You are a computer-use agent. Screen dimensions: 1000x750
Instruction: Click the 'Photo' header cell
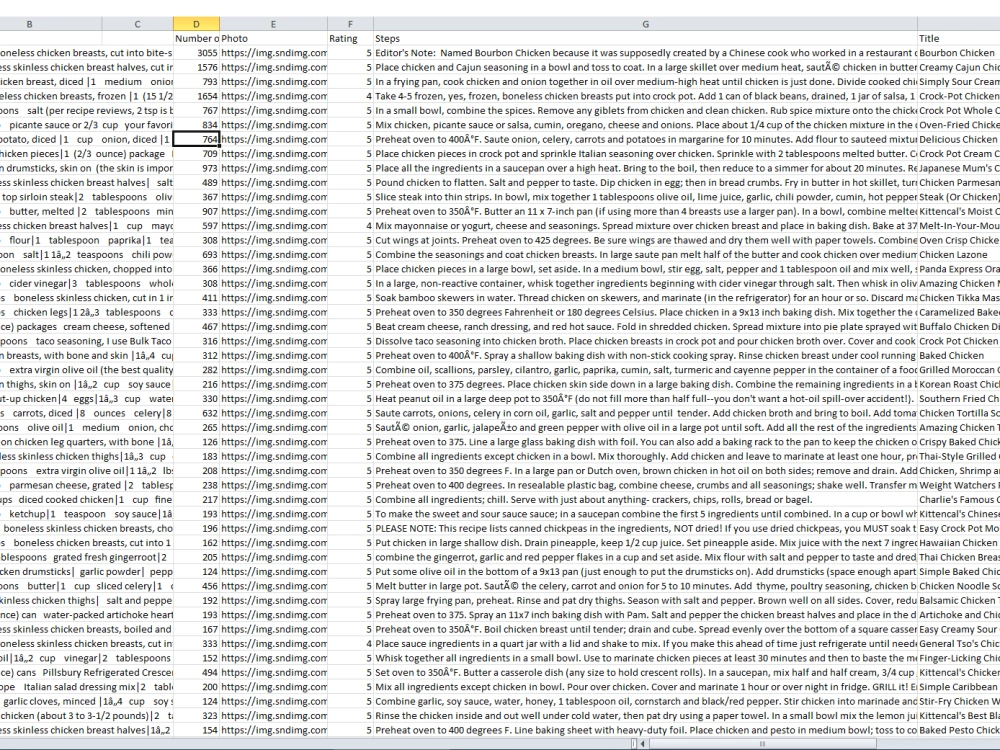click(x=274, y=38)
